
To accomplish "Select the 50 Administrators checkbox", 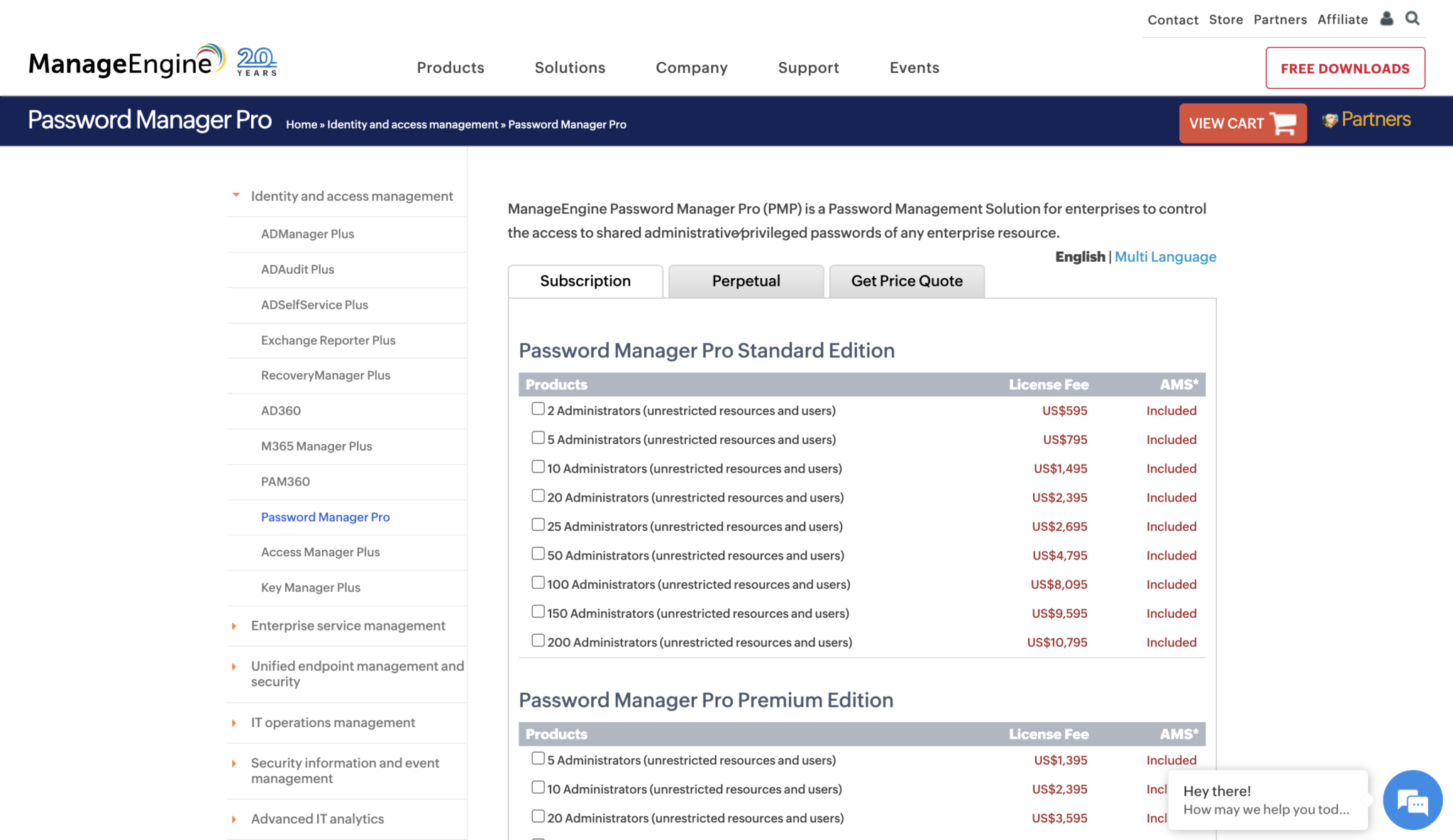I will click(538, 554).
